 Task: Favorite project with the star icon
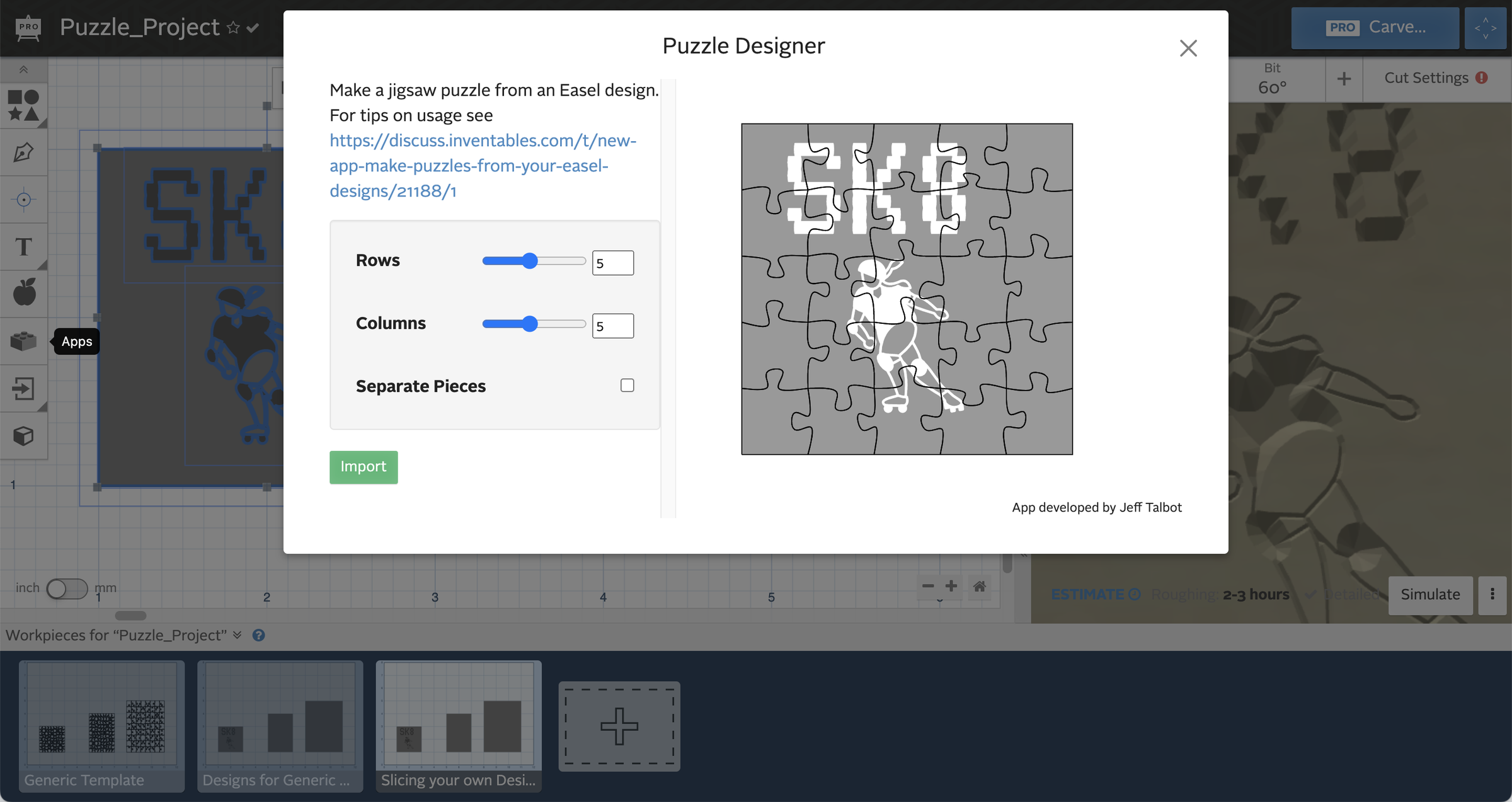(x=233, y=28)
